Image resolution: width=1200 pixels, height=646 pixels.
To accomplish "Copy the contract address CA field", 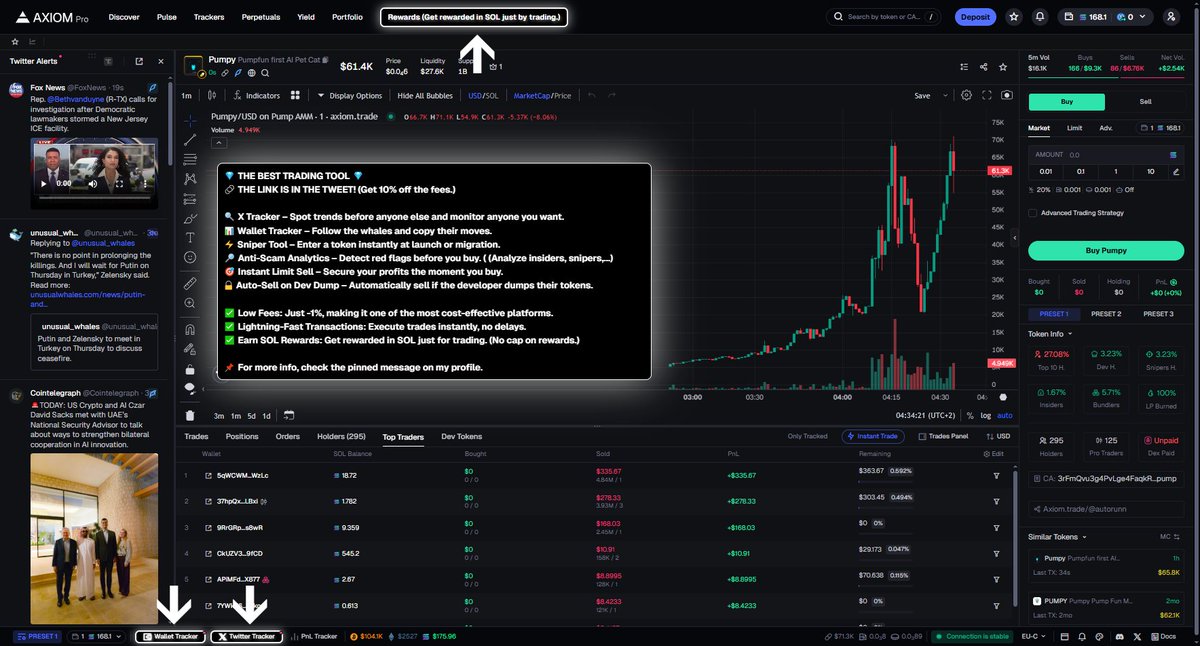I will (1104, 479).
